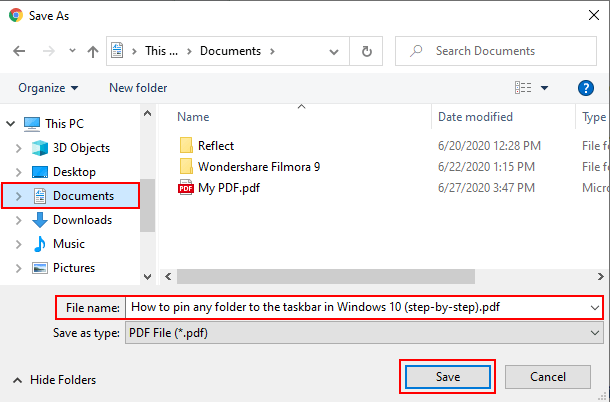Select the Wondershare Filmora 9 folder
This screenshot has height=402, width=610.
pos(259,167)
